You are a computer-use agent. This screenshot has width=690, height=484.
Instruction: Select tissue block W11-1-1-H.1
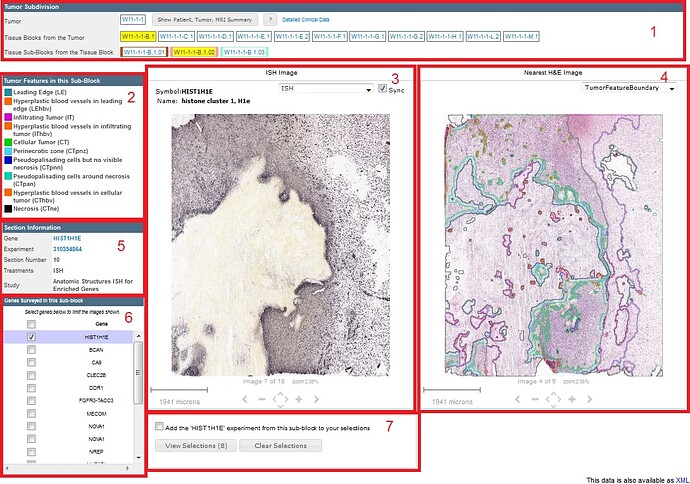[445, 37]
